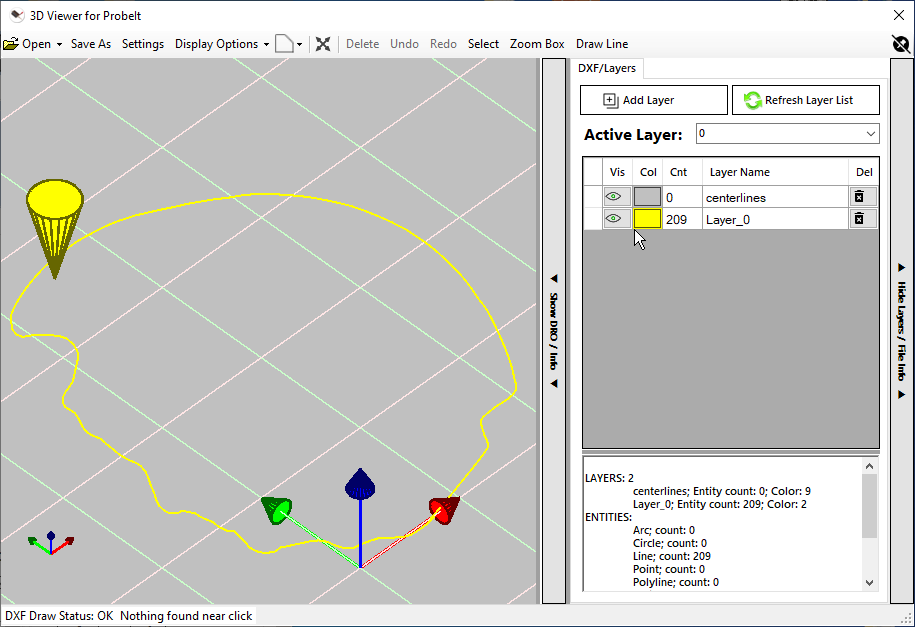Click the DXF Draw Status text in status bar
915x627 pixels.
click(59, 616)
